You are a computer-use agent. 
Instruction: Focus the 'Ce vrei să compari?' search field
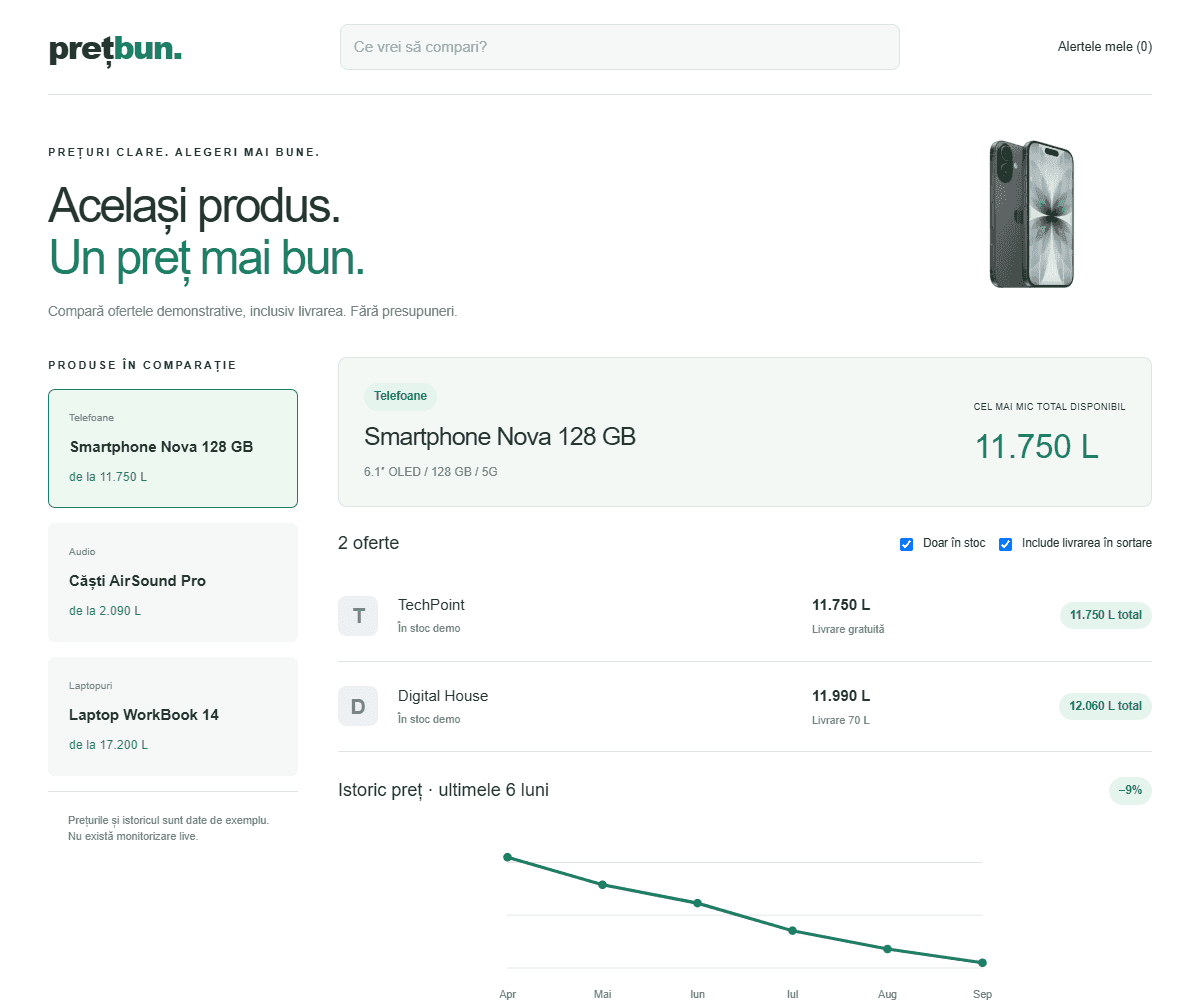click(x=620, y=47)
